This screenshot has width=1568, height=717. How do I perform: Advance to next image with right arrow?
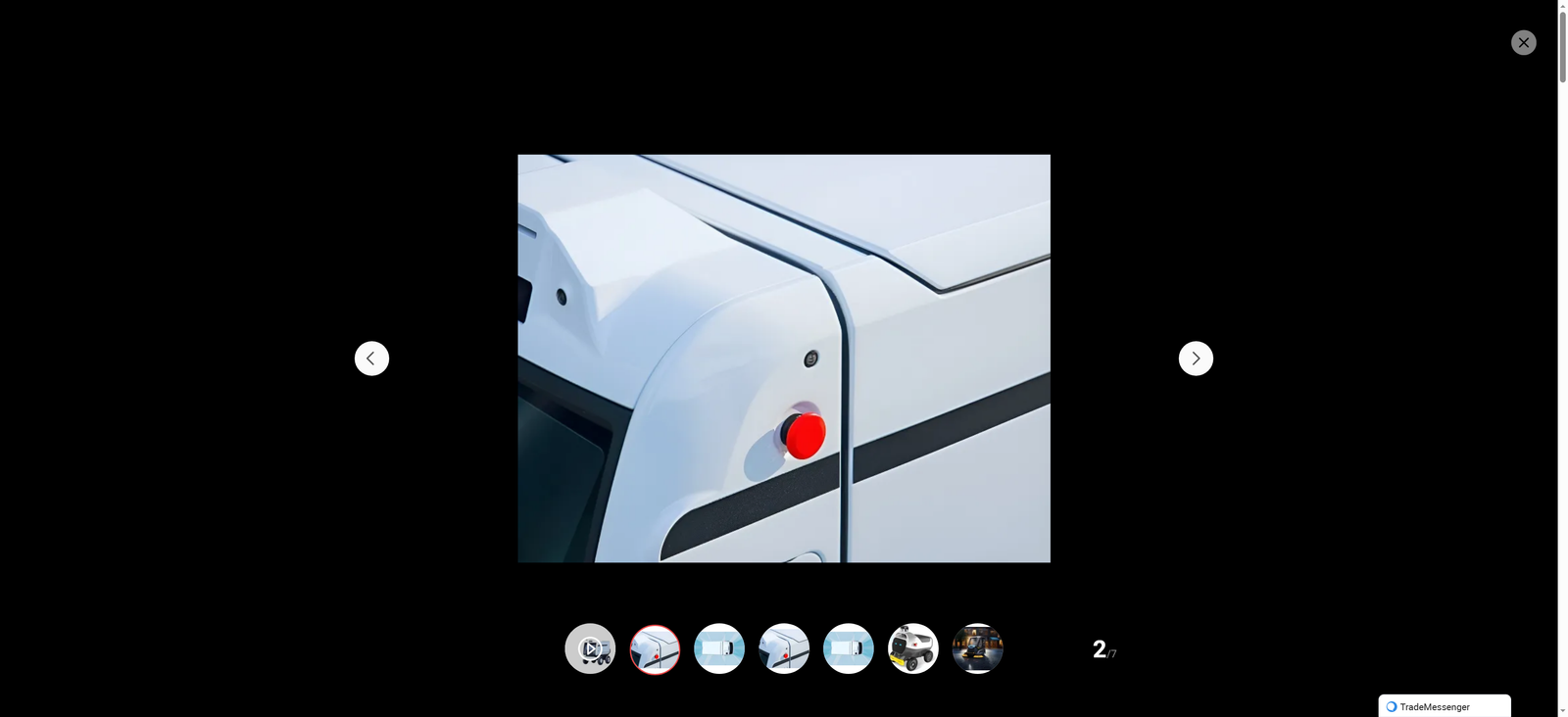point(1196,358)
